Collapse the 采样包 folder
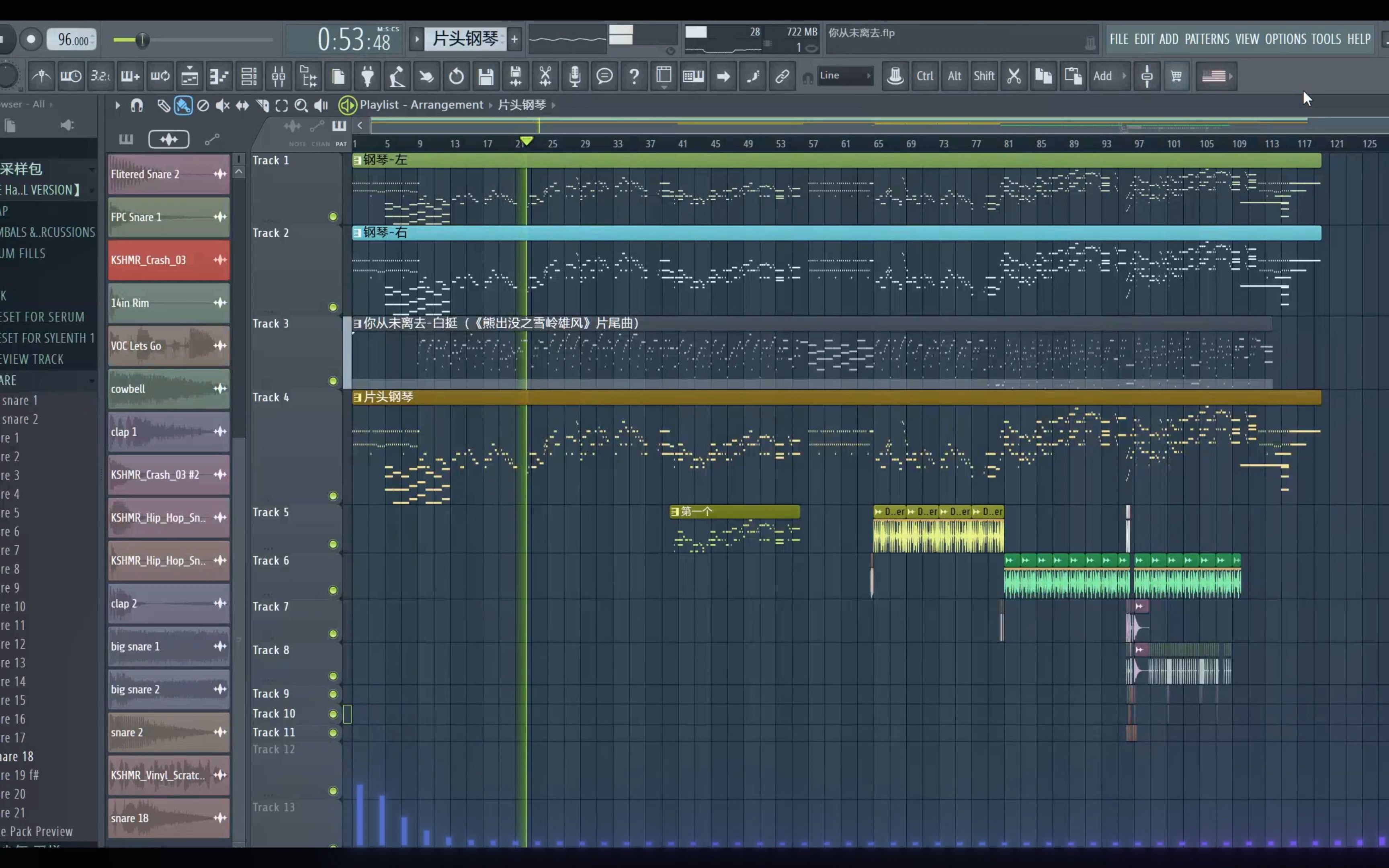Screen dimensions: 1389x868 click(92, 169)
